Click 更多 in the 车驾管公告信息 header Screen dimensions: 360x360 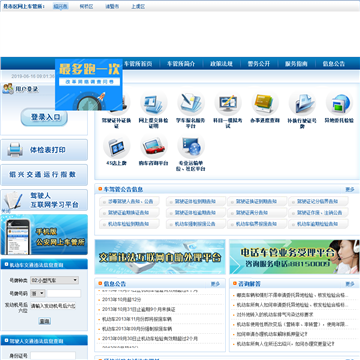350,189
